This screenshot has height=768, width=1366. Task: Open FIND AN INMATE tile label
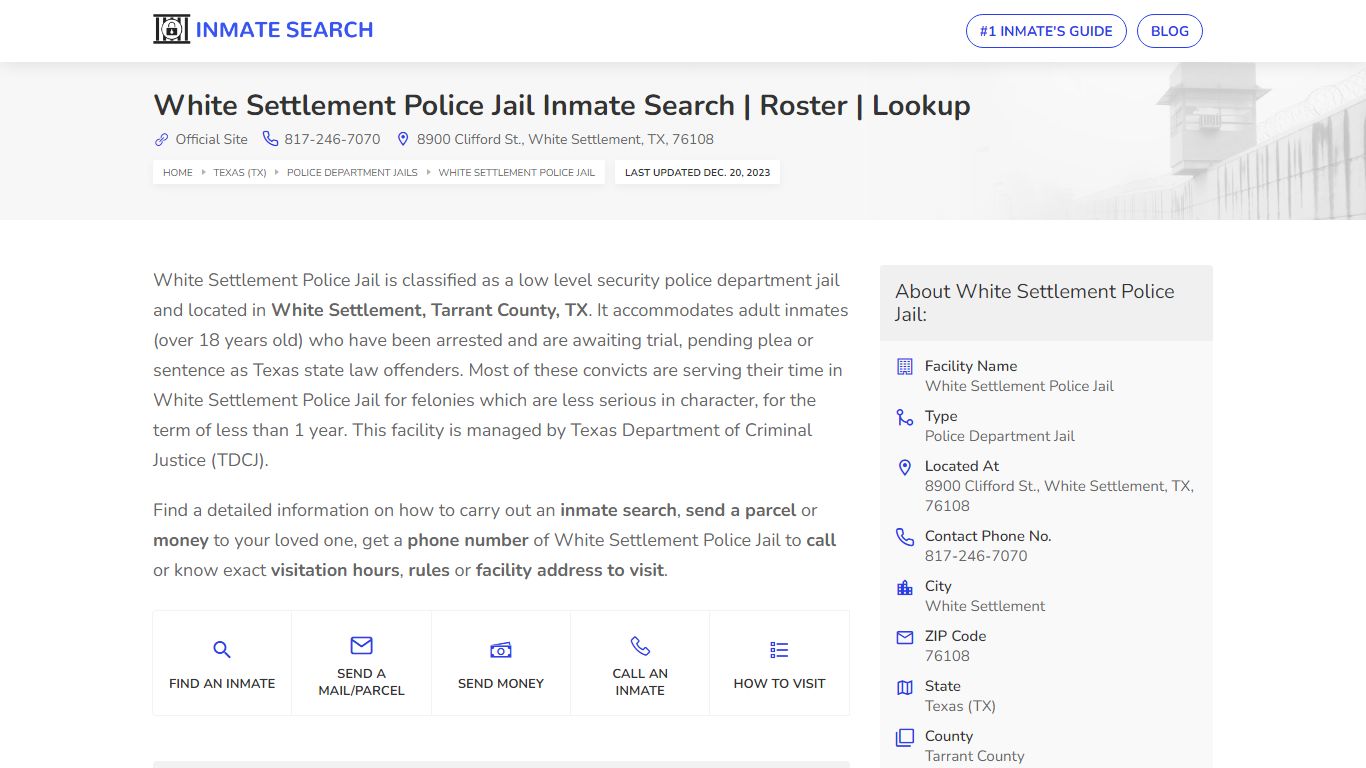click(222, 683)
